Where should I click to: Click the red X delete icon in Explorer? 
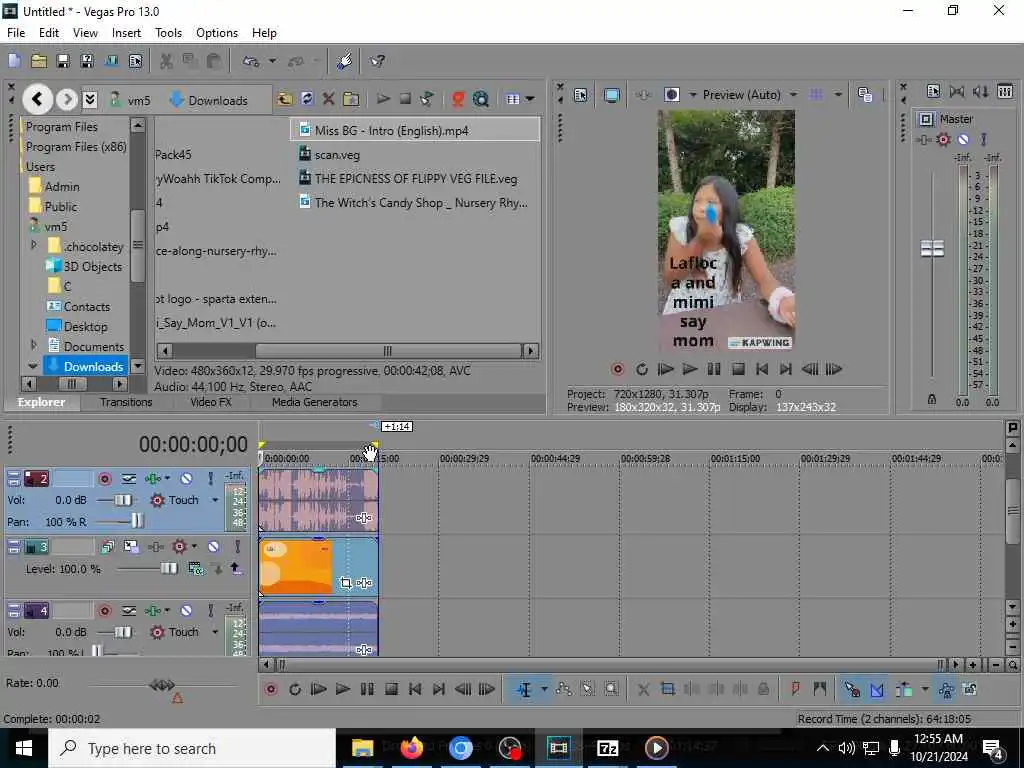click(x=328, y=99)
